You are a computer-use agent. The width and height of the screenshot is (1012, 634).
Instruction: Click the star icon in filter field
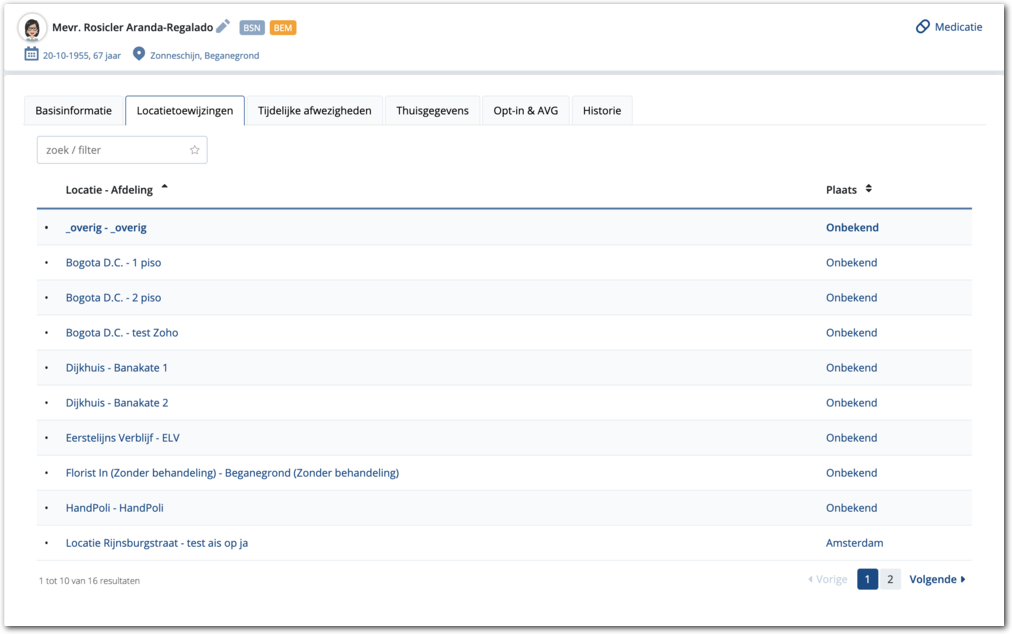(x=195, y=150)
